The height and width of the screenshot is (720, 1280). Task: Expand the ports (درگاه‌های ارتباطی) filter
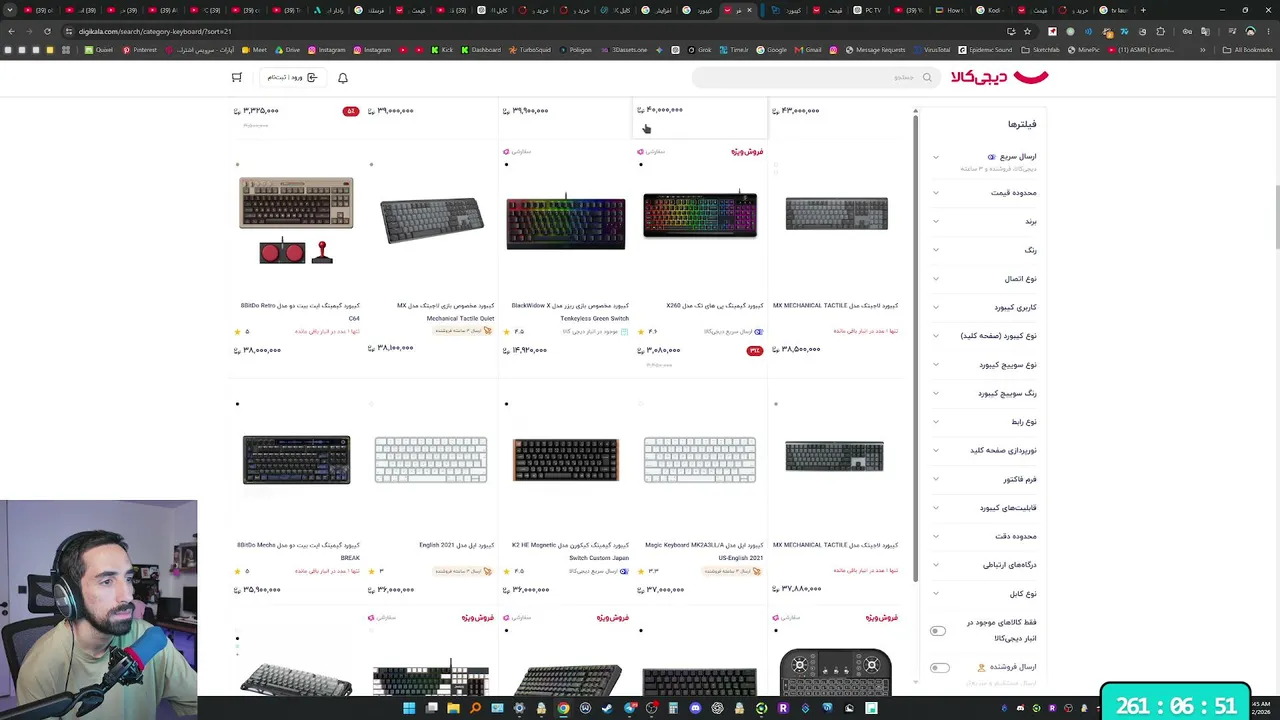(x=984, y=565)
